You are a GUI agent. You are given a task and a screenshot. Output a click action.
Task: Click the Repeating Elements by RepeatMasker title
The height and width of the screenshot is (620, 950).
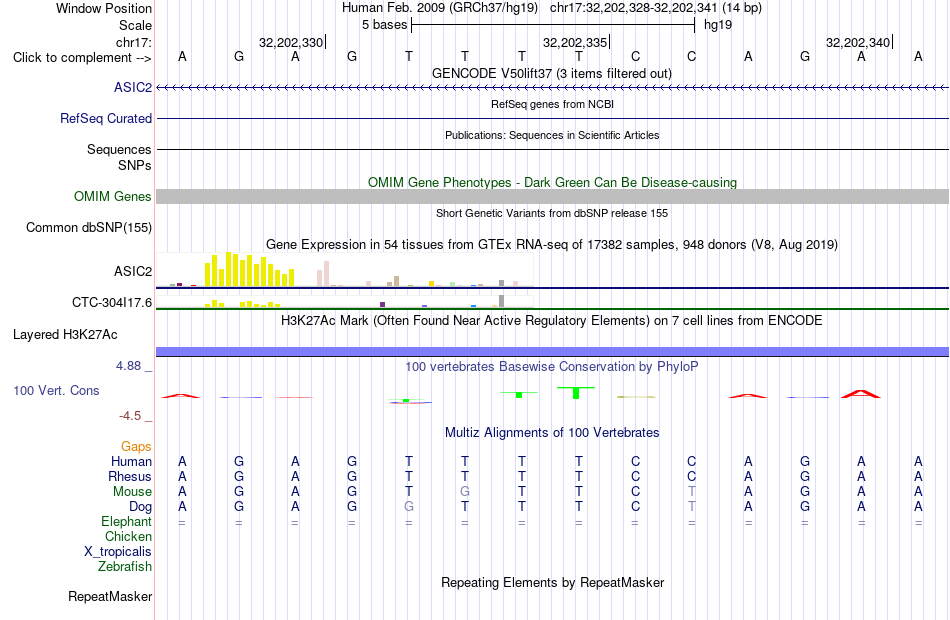(552, 582)
